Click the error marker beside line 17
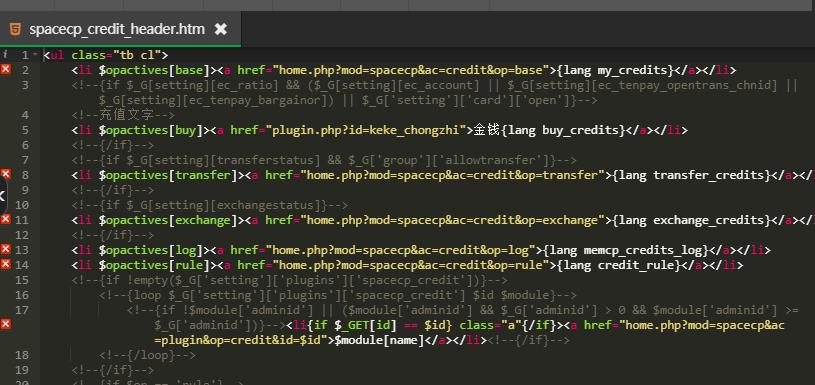The height and width of the screenshot is (385, 815). [6, 324]
